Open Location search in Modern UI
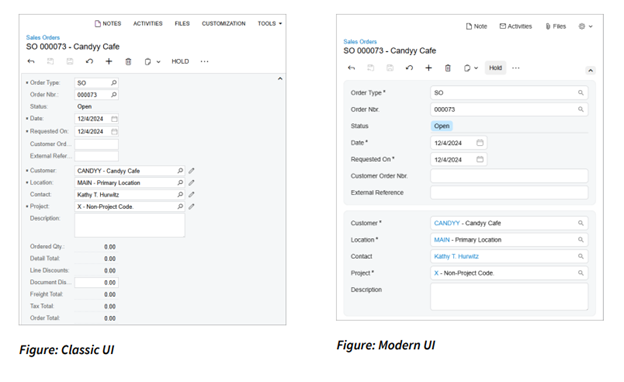This screenshot has height=382, width=624. tap(581, 240)
